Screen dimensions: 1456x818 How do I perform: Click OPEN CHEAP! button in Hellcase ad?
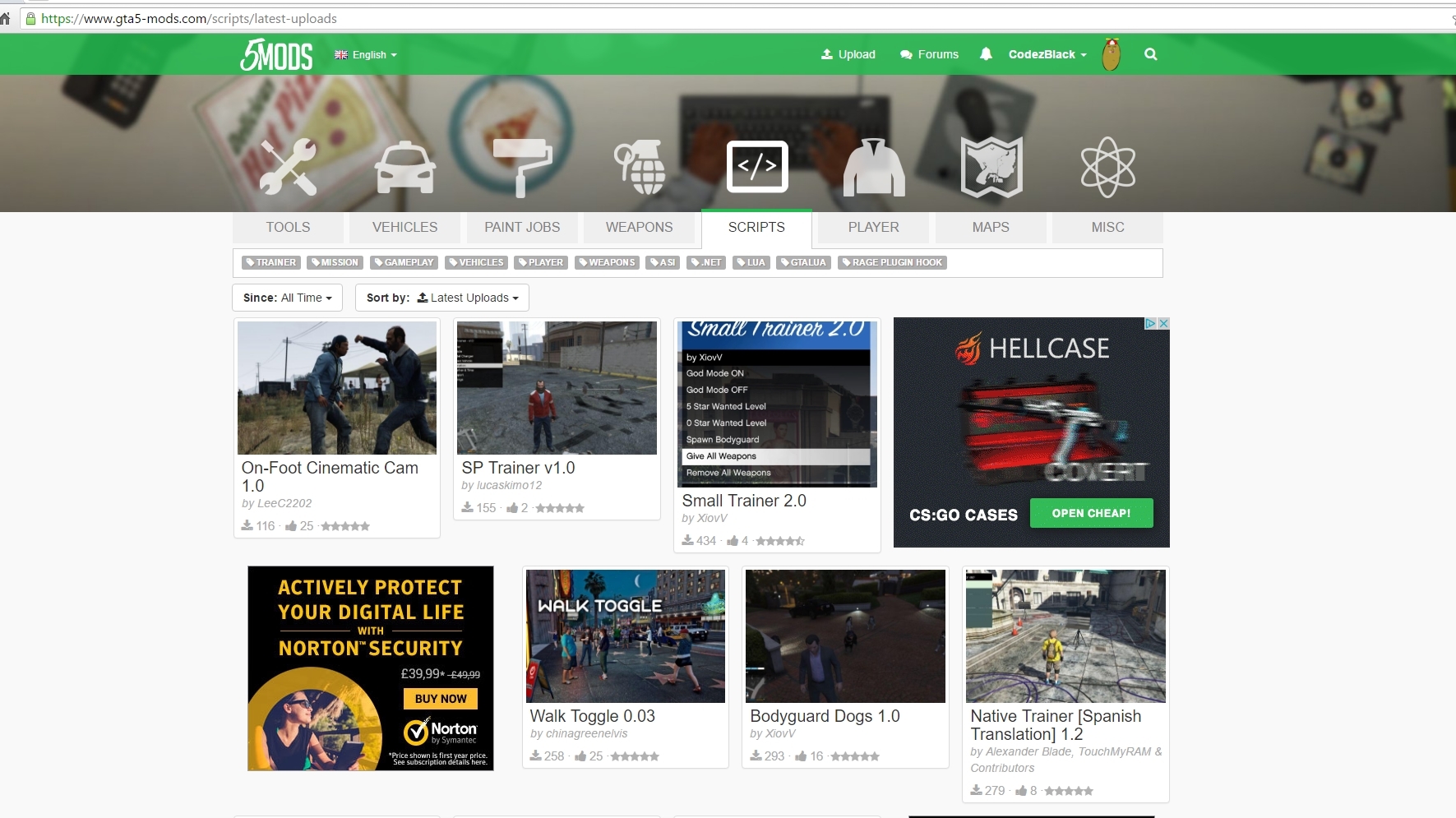[x=1091, y=513]
